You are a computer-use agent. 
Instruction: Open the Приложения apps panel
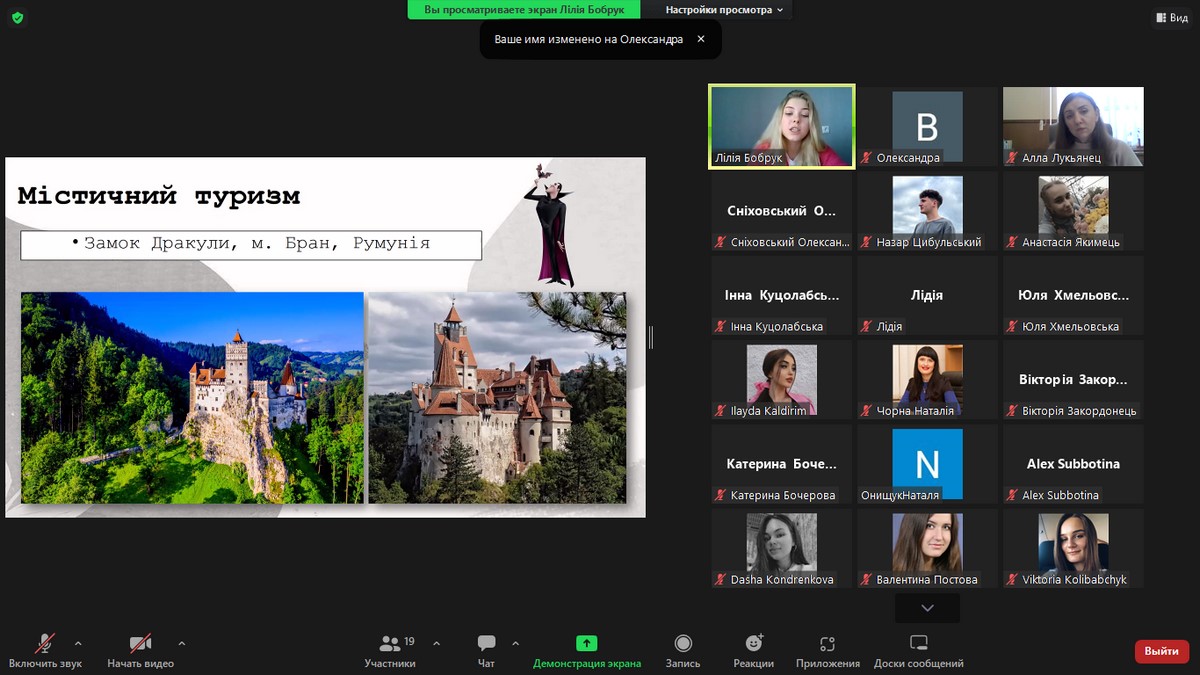tap(827, 650)
